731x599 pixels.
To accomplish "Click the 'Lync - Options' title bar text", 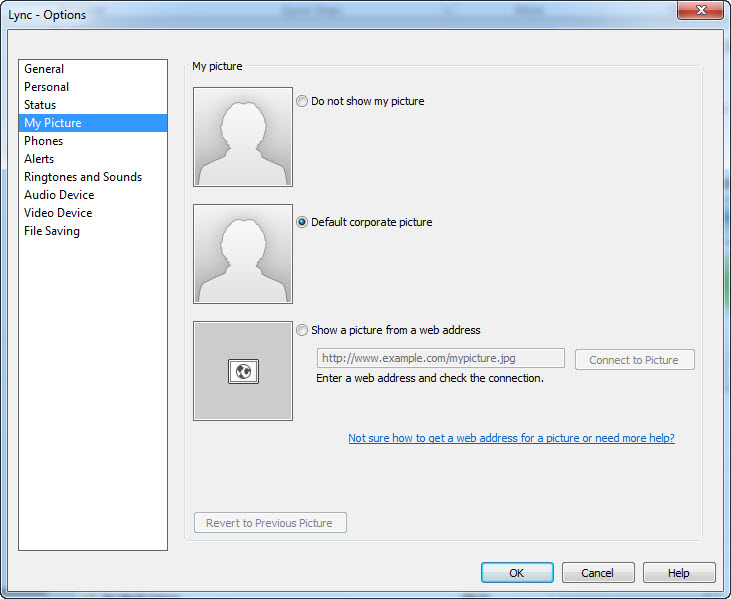I will 47,15.
